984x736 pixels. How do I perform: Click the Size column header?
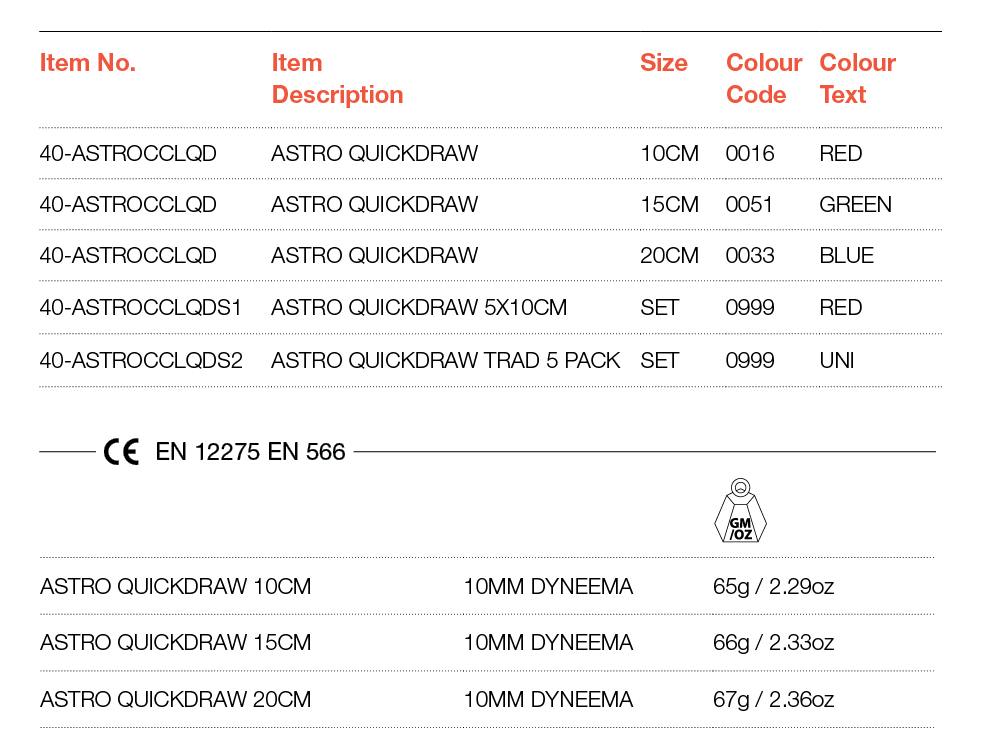(x=663, y=63)
